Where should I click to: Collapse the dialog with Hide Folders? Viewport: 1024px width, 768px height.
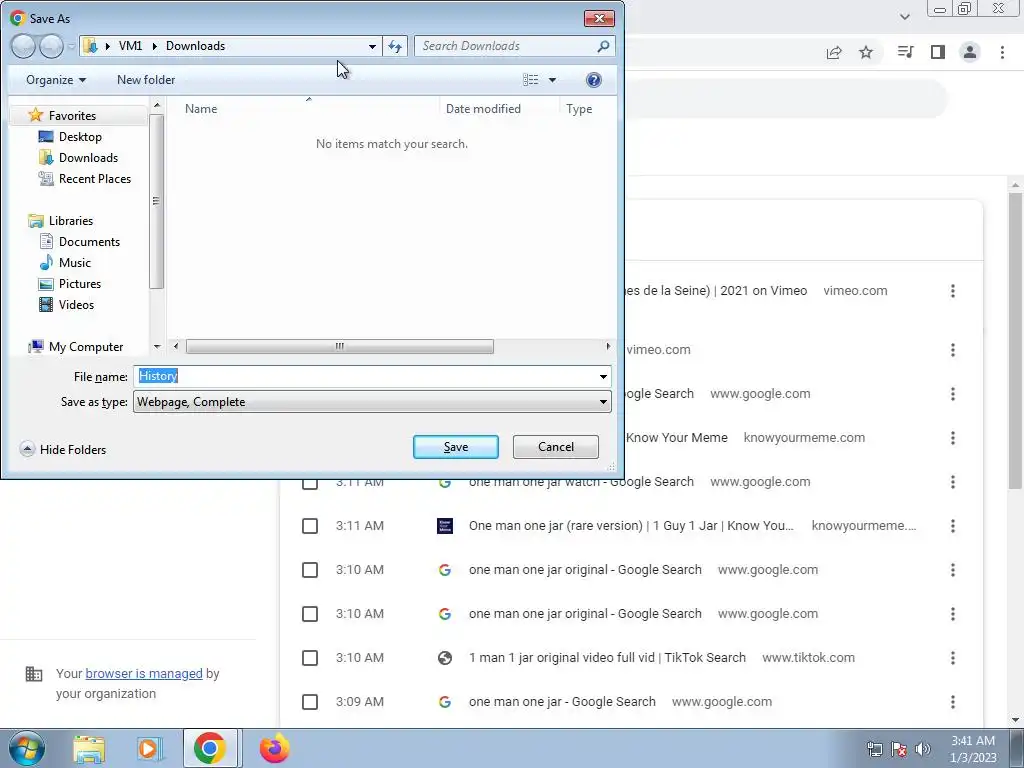point(63,449)
